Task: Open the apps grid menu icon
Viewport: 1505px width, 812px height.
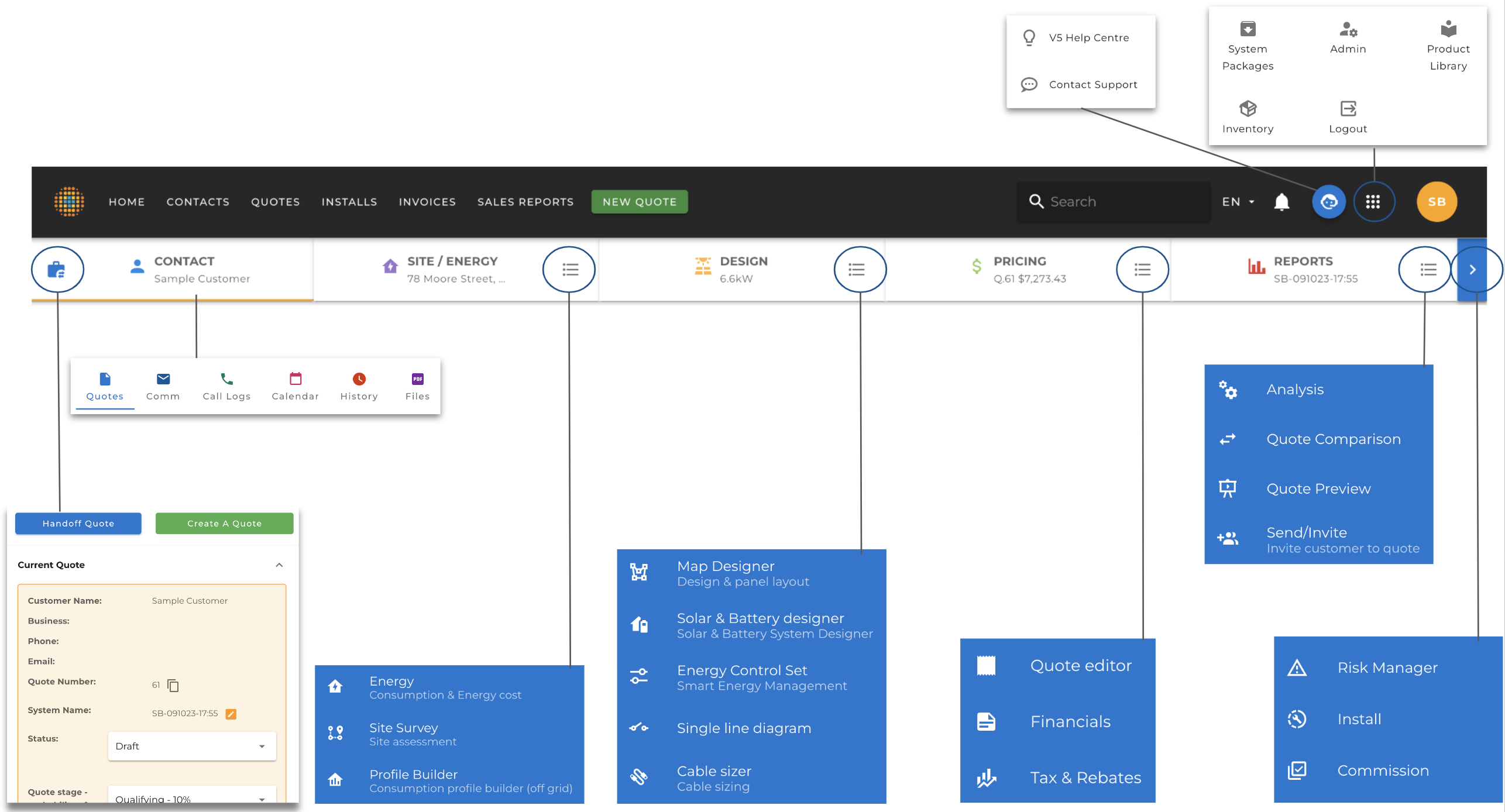Action: point(1373,202)
